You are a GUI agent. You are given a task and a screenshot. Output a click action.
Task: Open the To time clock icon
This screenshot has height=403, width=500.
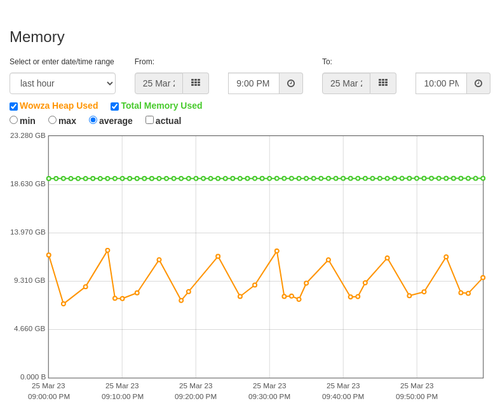[x=478, y=83]
